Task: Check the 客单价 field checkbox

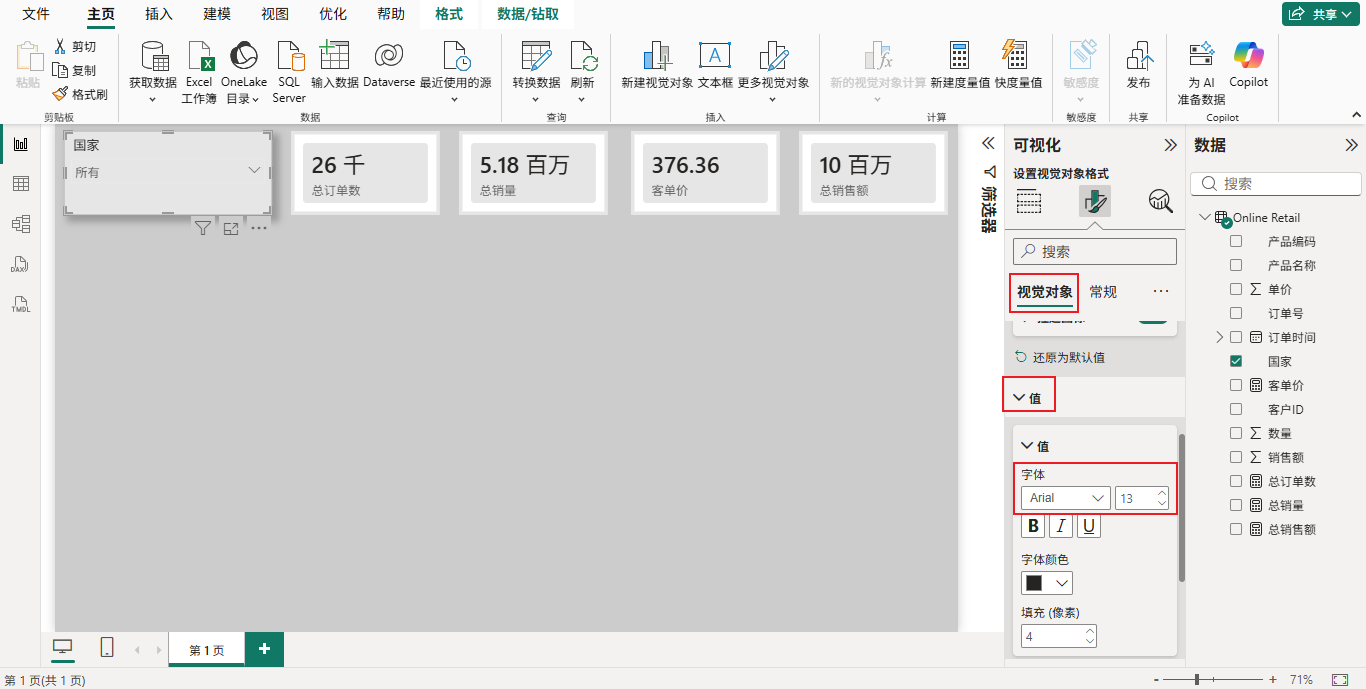Action: click(x=1236, y=385)
